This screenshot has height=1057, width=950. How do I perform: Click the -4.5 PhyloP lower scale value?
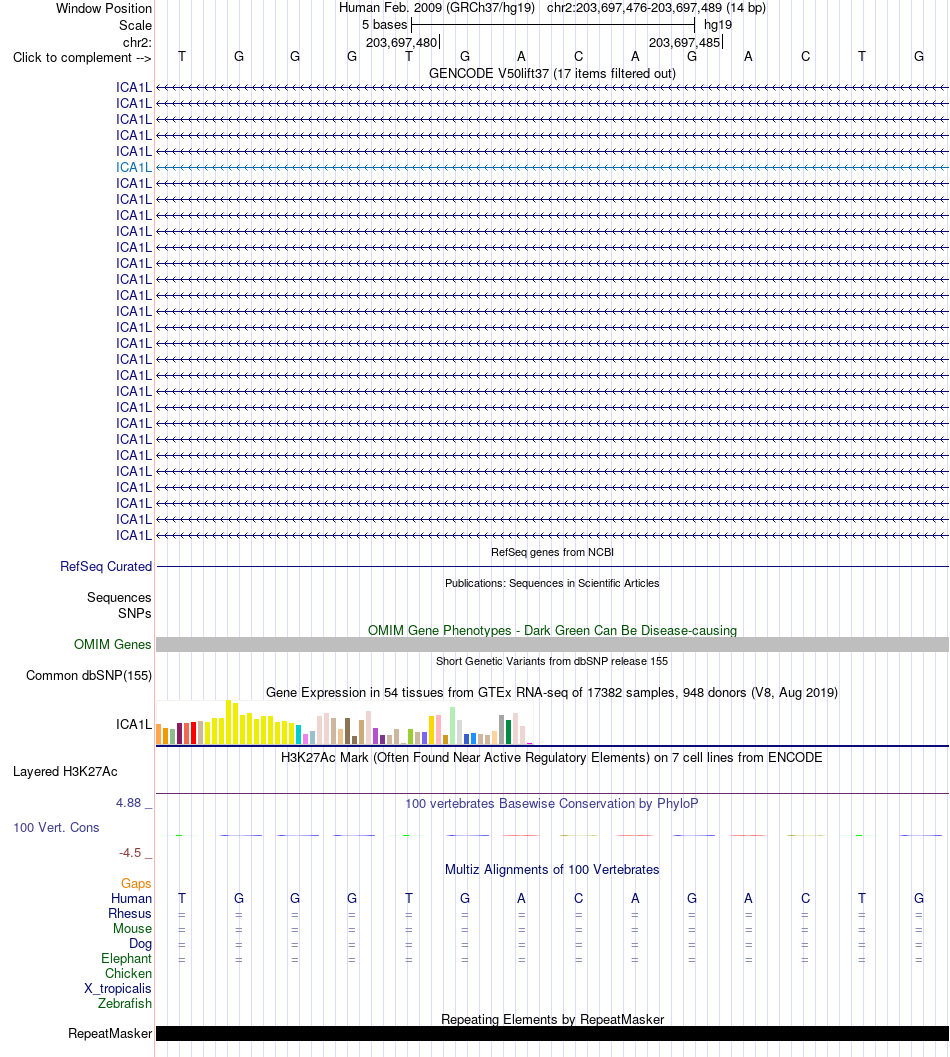[130, 853]
